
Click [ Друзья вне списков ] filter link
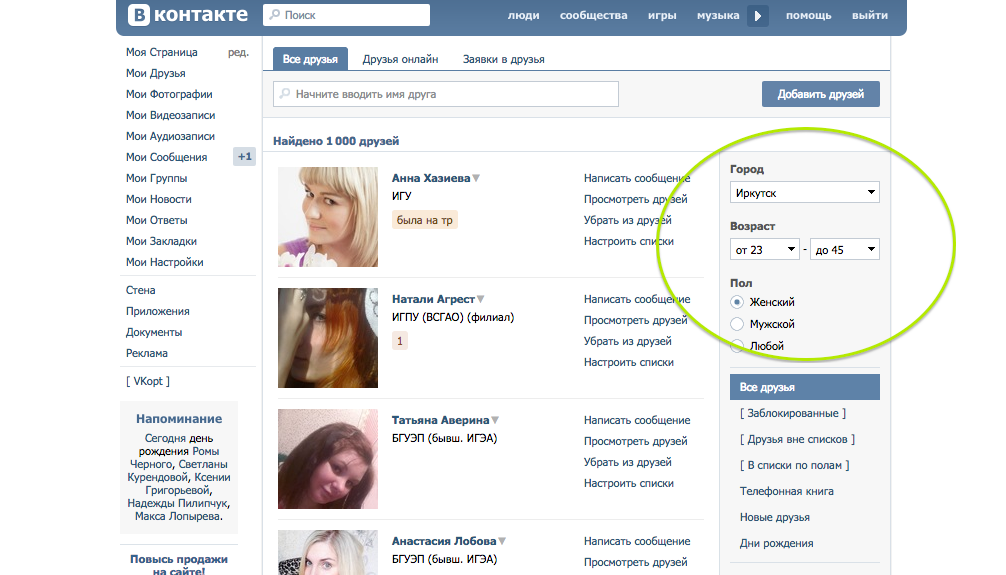[x=797, y=440]
